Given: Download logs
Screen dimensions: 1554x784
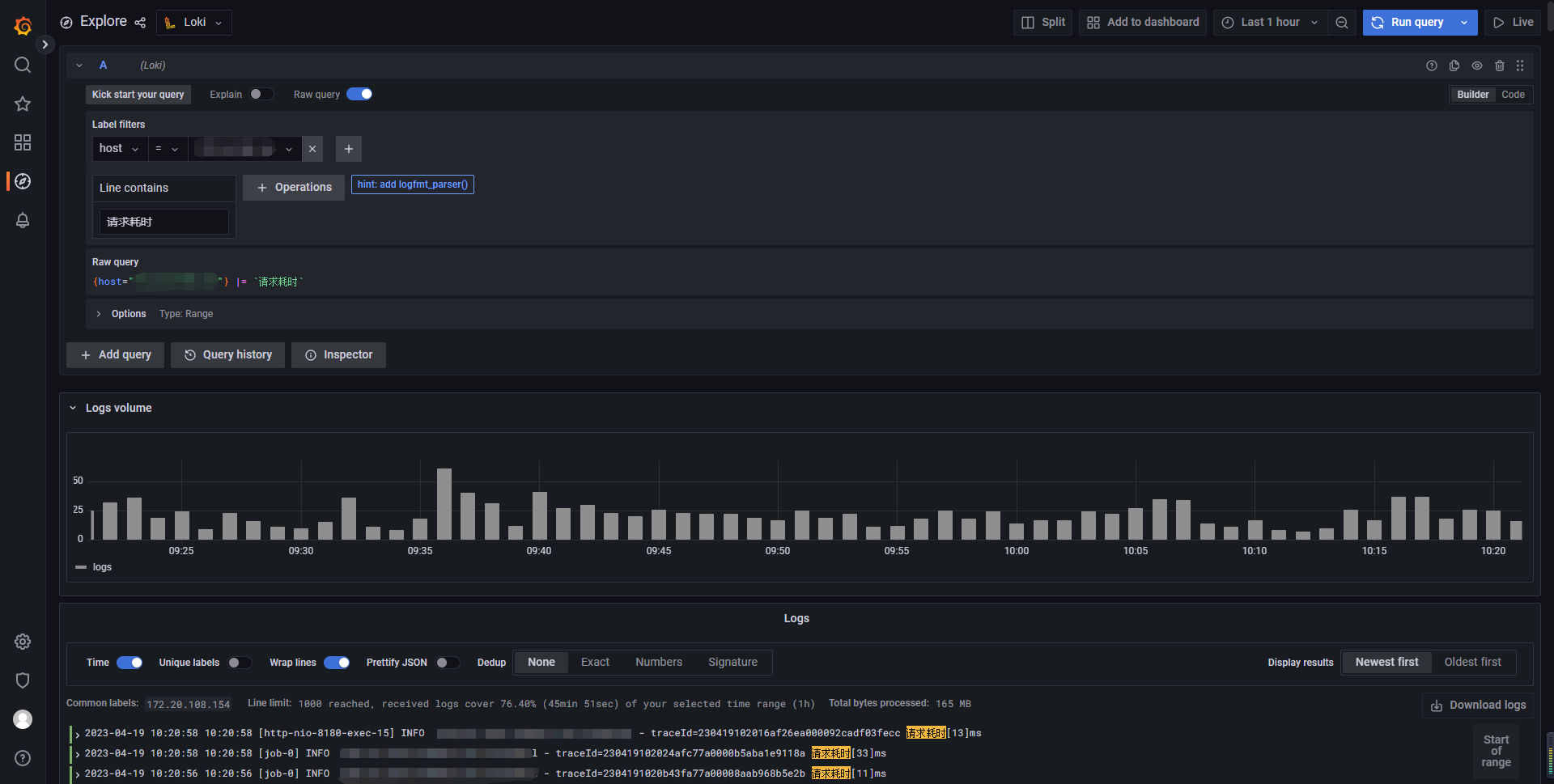Looking at the screenshot, I should [x=1478, y=706].
